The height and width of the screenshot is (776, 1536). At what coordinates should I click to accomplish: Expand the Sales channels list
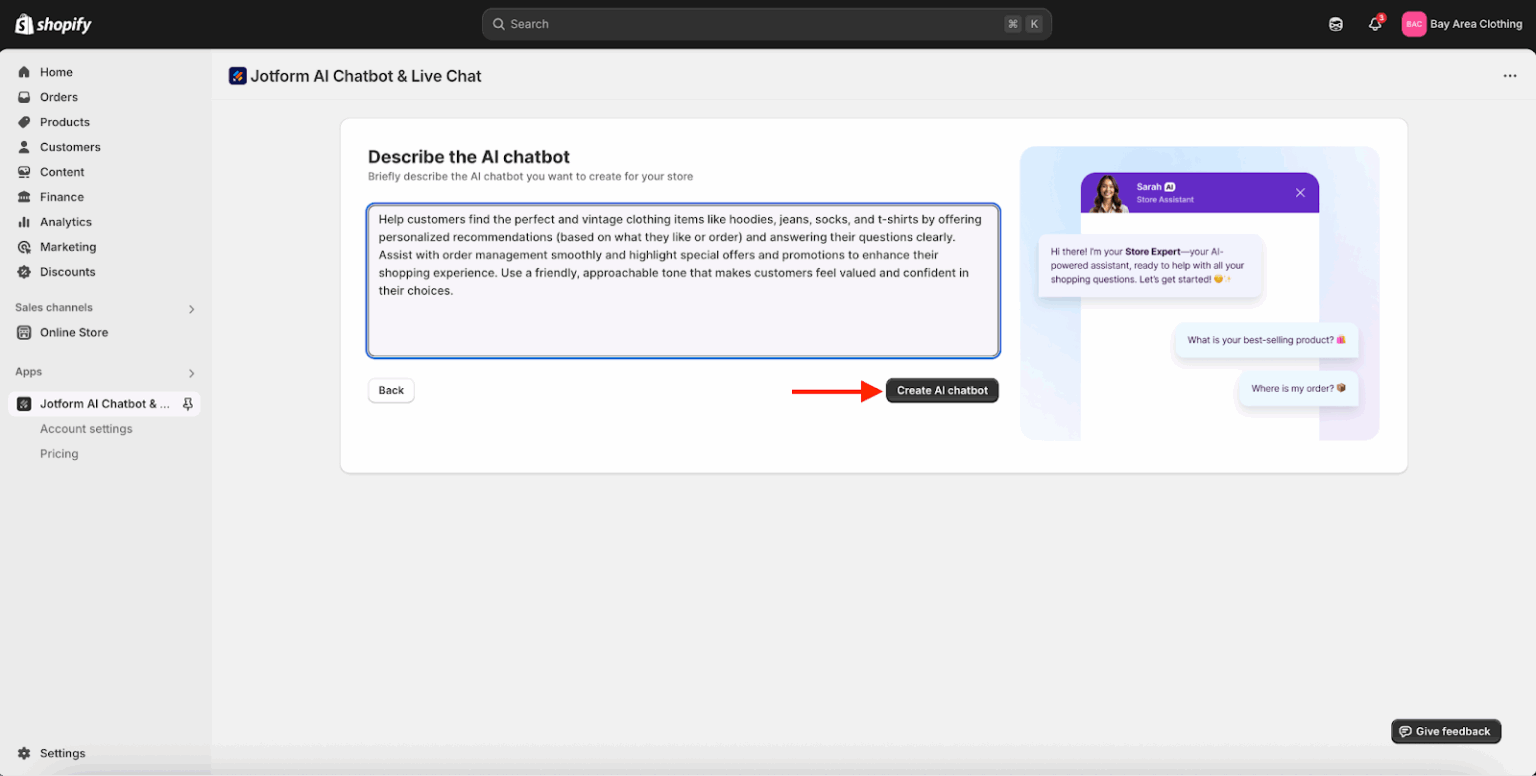coord(190,308)
